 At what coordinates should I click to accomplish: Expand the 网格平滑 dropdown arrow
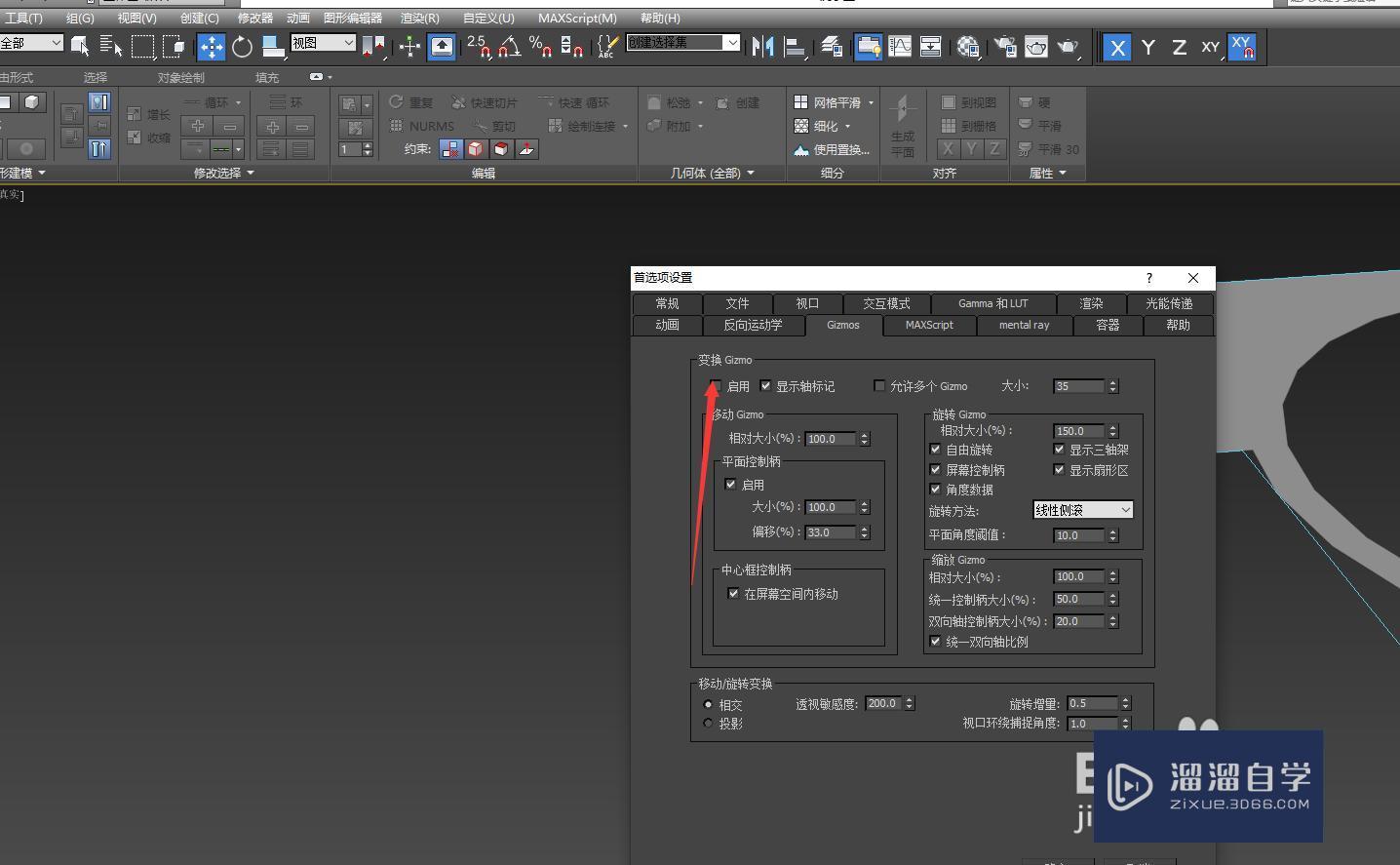pos(871,102)
